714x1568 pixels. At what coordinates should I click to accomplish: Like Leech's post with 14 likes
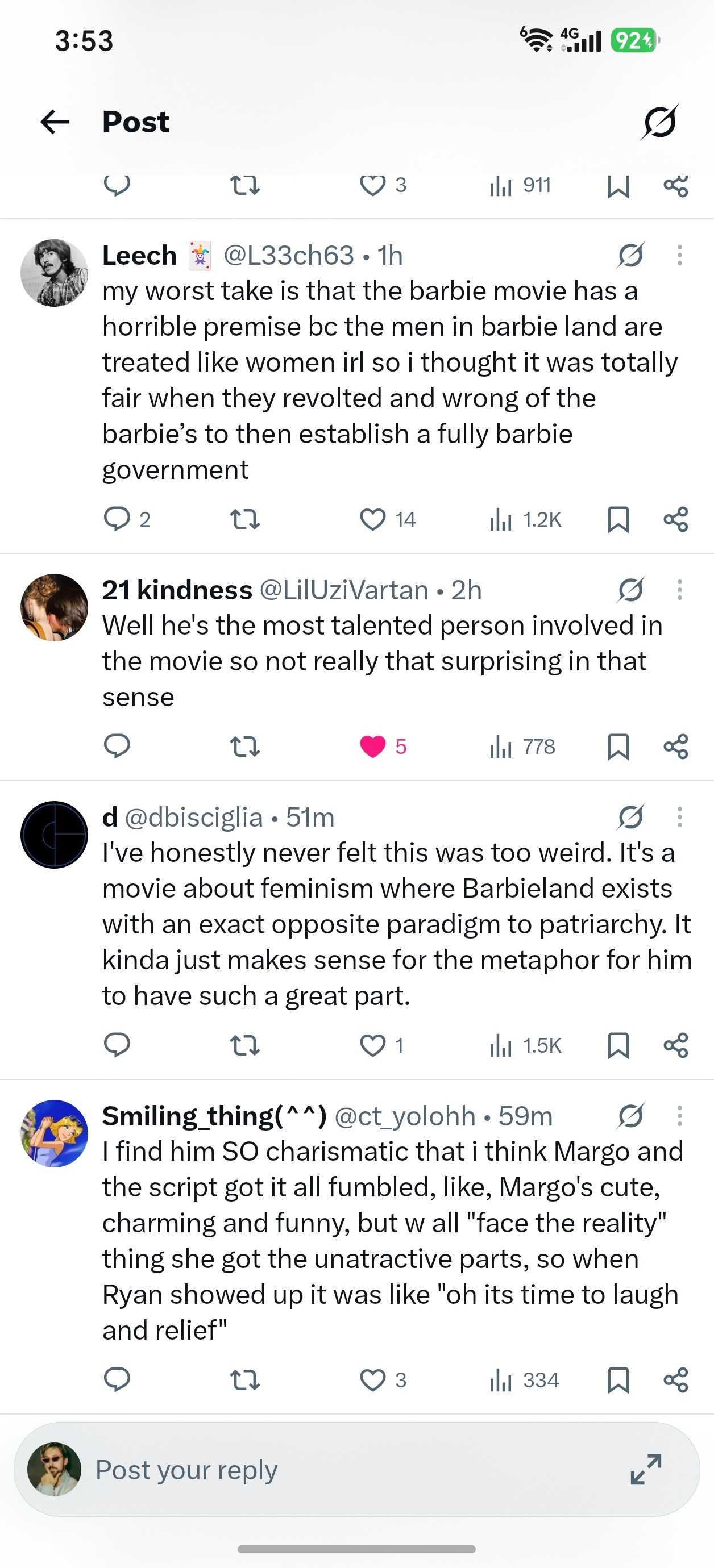pos(372,520)
